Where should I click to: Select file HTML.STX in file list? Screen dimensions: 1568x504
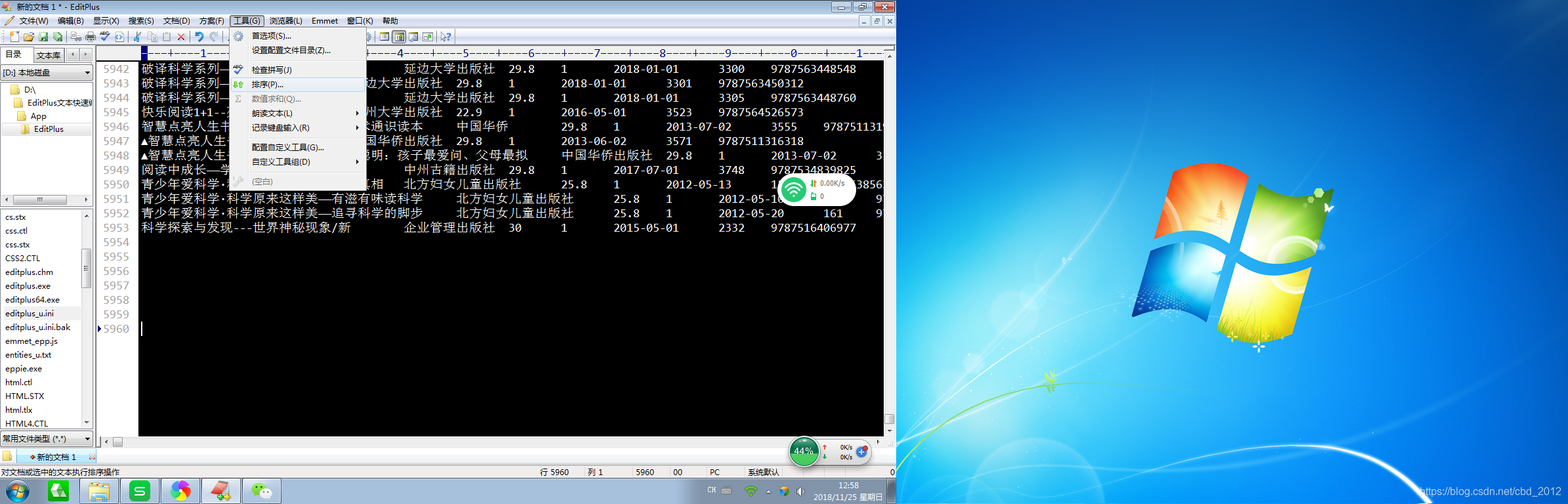tap(25, 396)
